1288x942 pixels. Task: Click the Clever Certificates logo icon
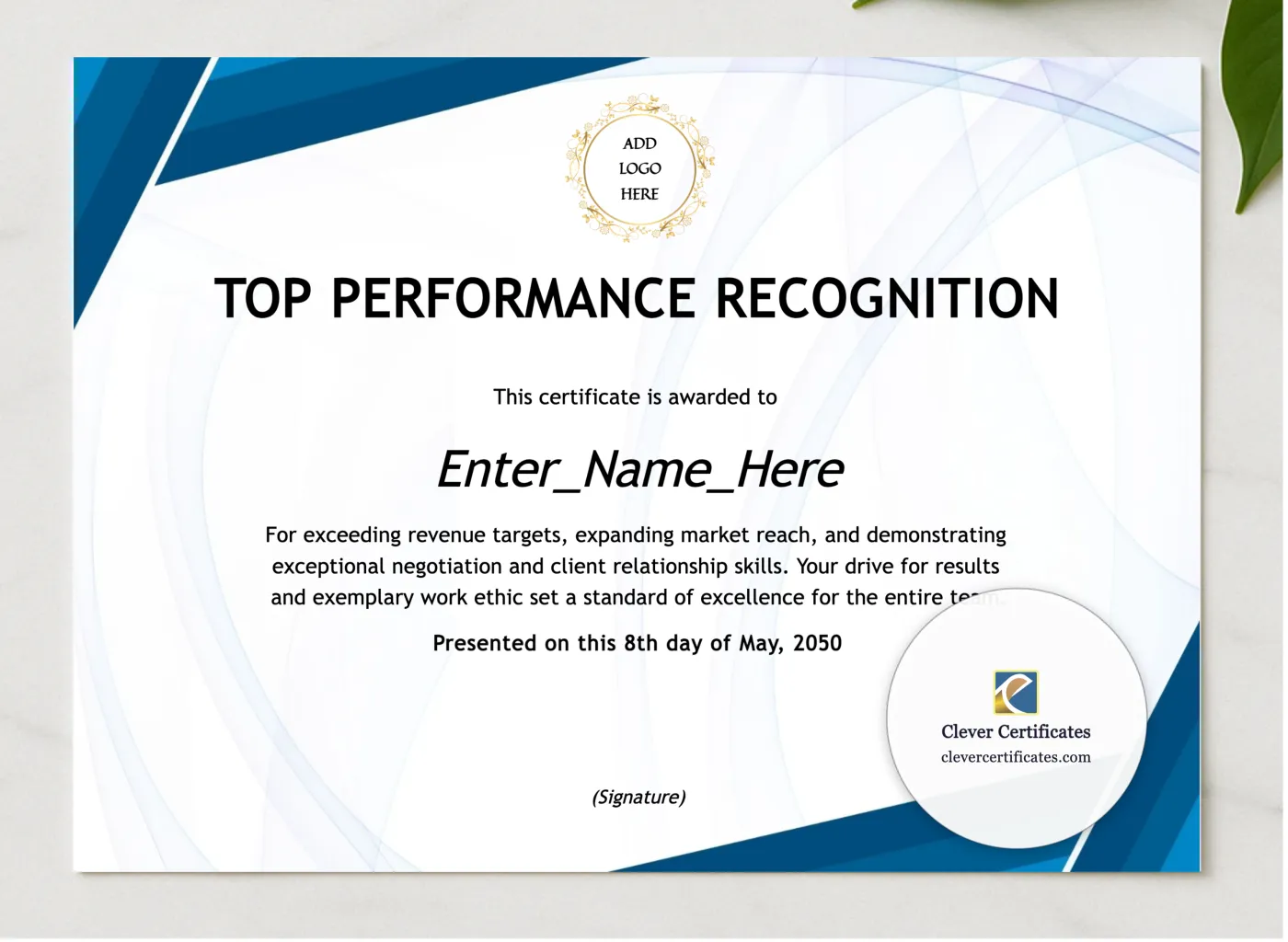tap(1016, 693)
